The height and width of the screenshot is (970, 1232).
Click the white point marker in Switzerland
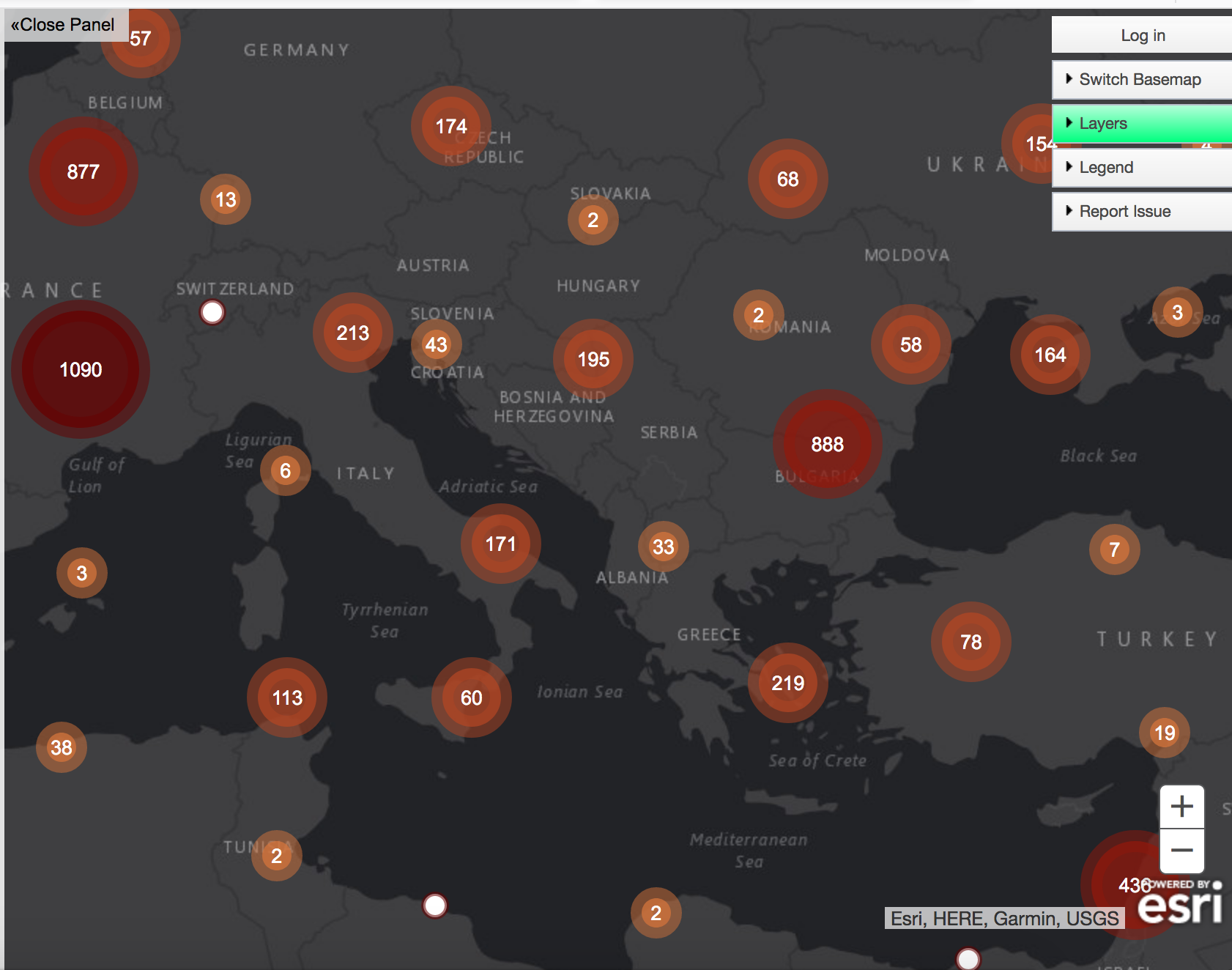[212, 312]
